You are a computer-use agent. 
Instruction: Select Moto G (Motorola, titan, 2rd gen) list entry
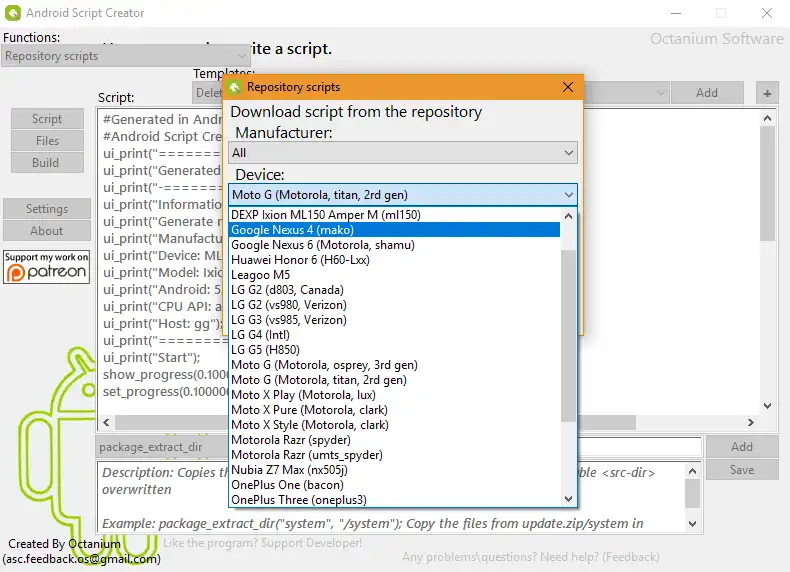click(394, 380)
